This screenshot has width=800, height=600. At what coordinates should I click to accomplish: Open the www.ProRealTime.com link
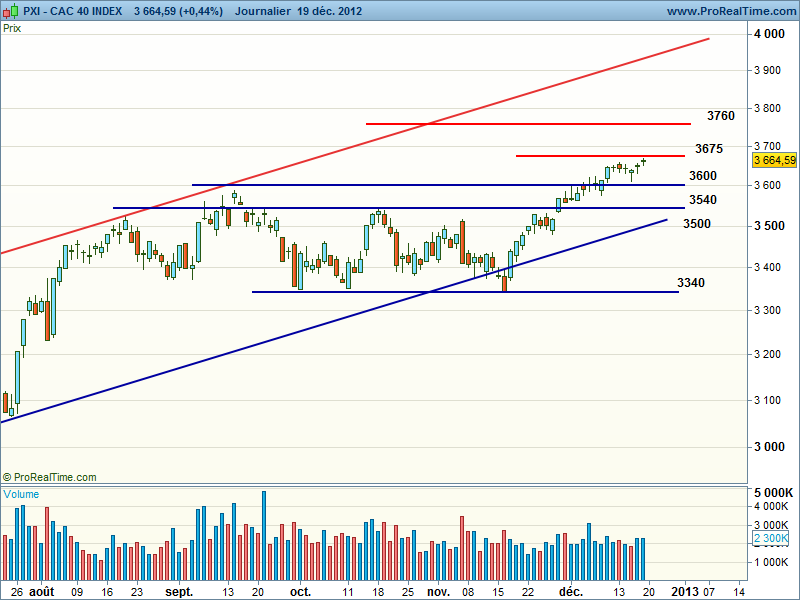pyautogui.click(x=729, y=11)
